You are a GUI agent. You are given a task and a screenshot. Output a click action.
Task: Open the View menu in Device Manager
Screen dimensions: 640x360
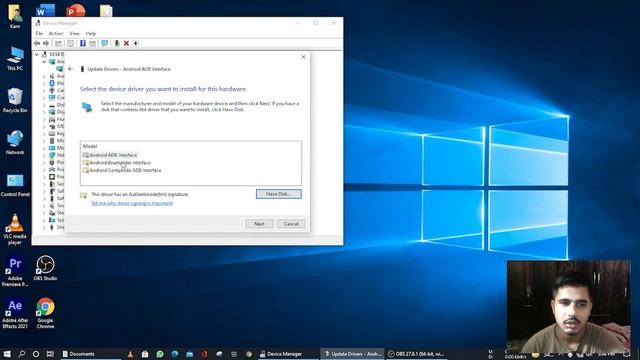click(x=74, y=33)
